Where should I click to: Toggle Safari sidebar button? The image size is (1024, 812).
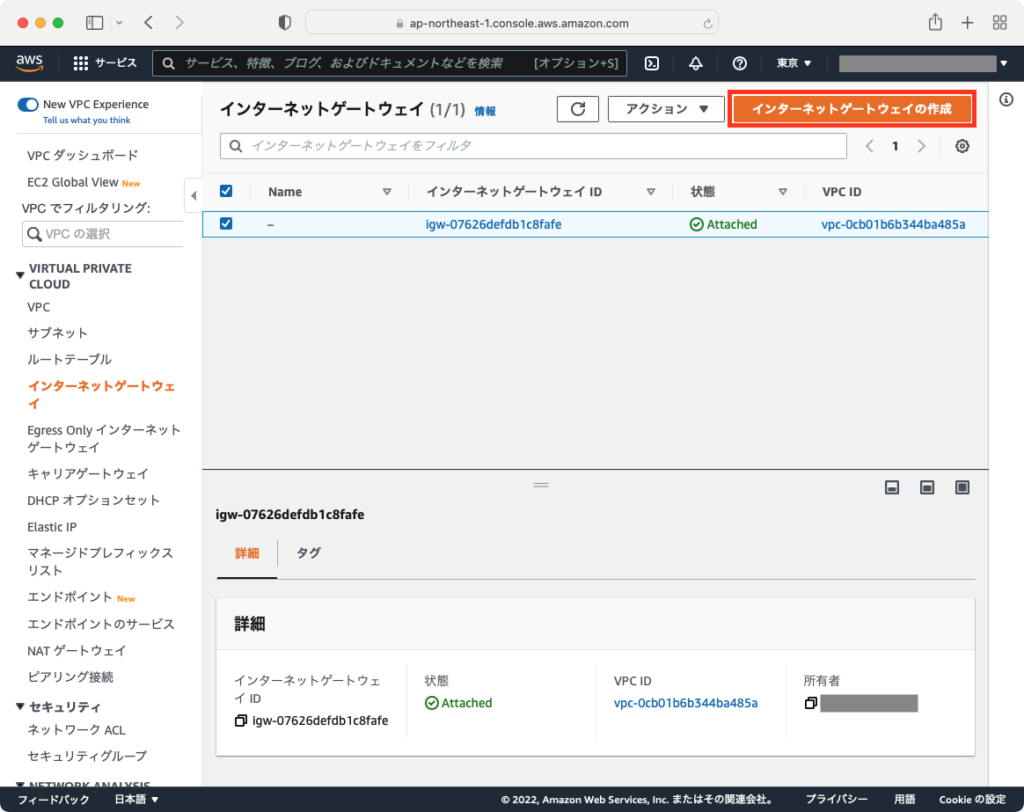95,23
